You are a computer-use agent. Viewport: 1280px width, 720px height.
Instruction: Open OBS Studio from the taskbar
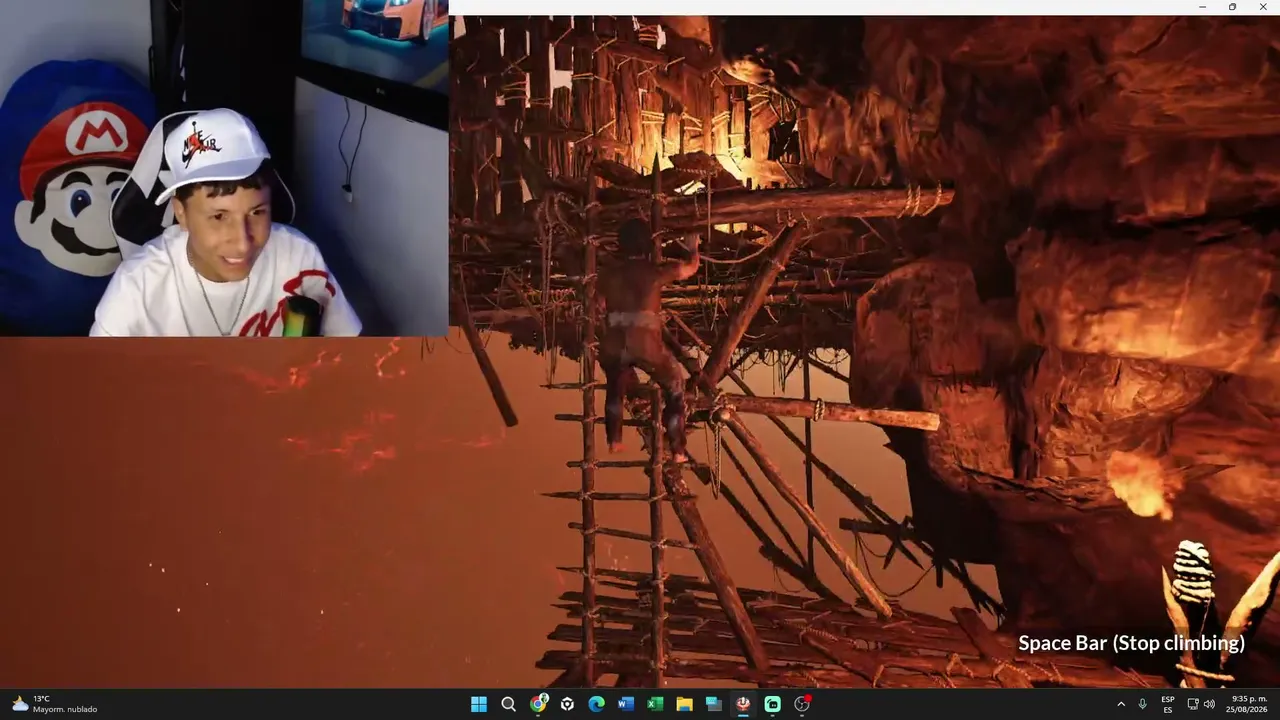pyautogui.click(x=802, y=704)
